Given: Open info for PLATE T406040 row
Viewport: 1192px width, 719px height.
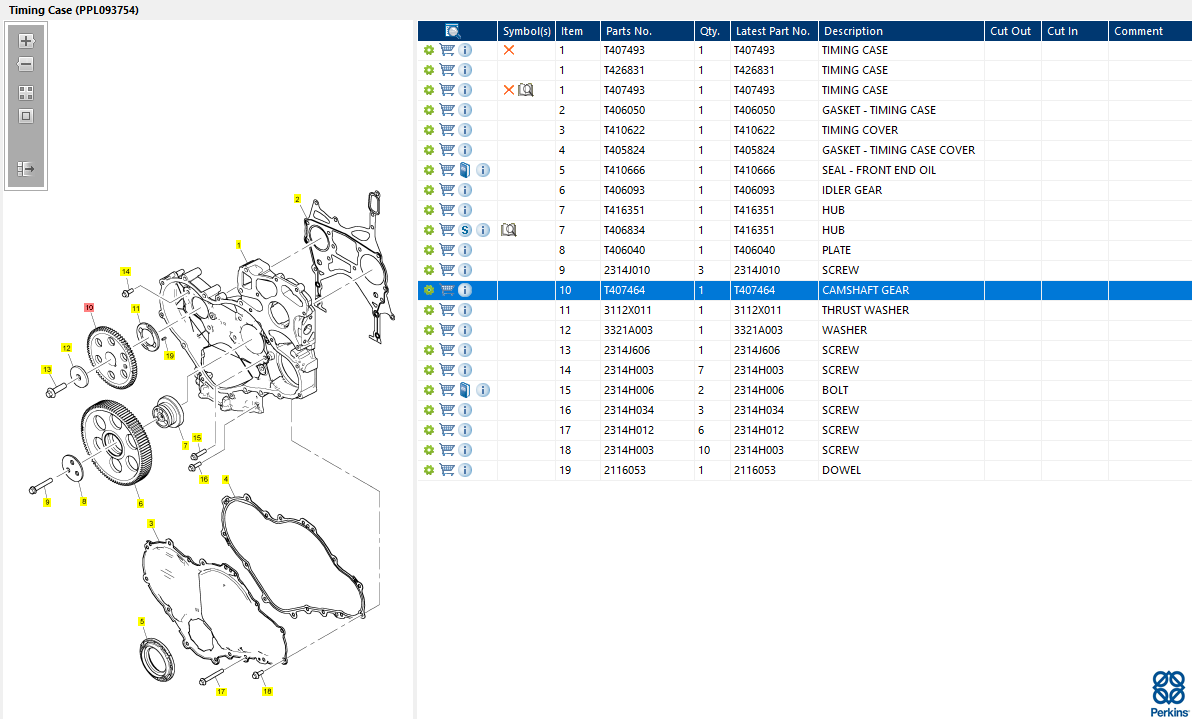Looking at the screenshot, I should (465, 250).
